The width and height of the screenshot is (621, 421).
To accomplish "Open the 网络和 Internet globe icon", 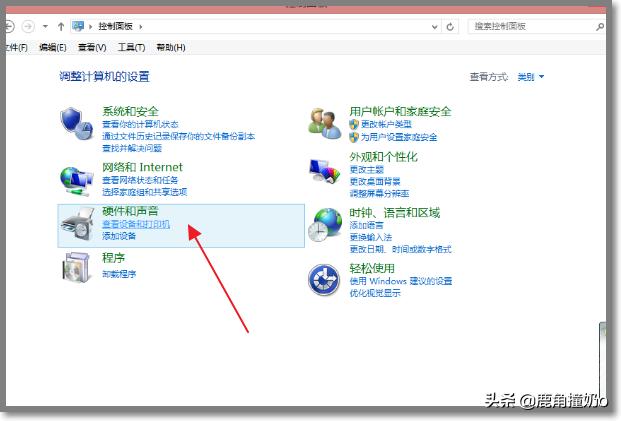I will tap(76, 181).
